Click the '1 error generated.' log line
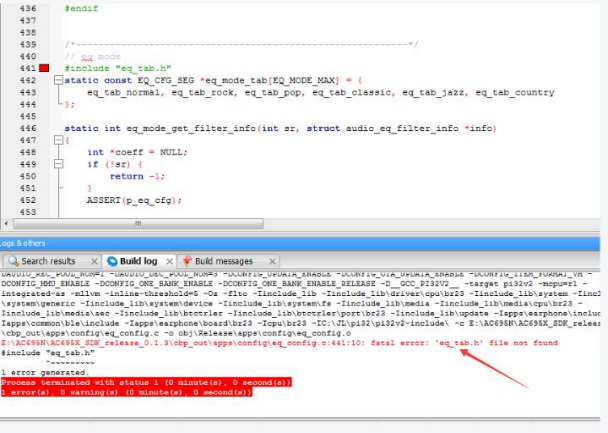 pyautogui.click(x=45, y=373)
